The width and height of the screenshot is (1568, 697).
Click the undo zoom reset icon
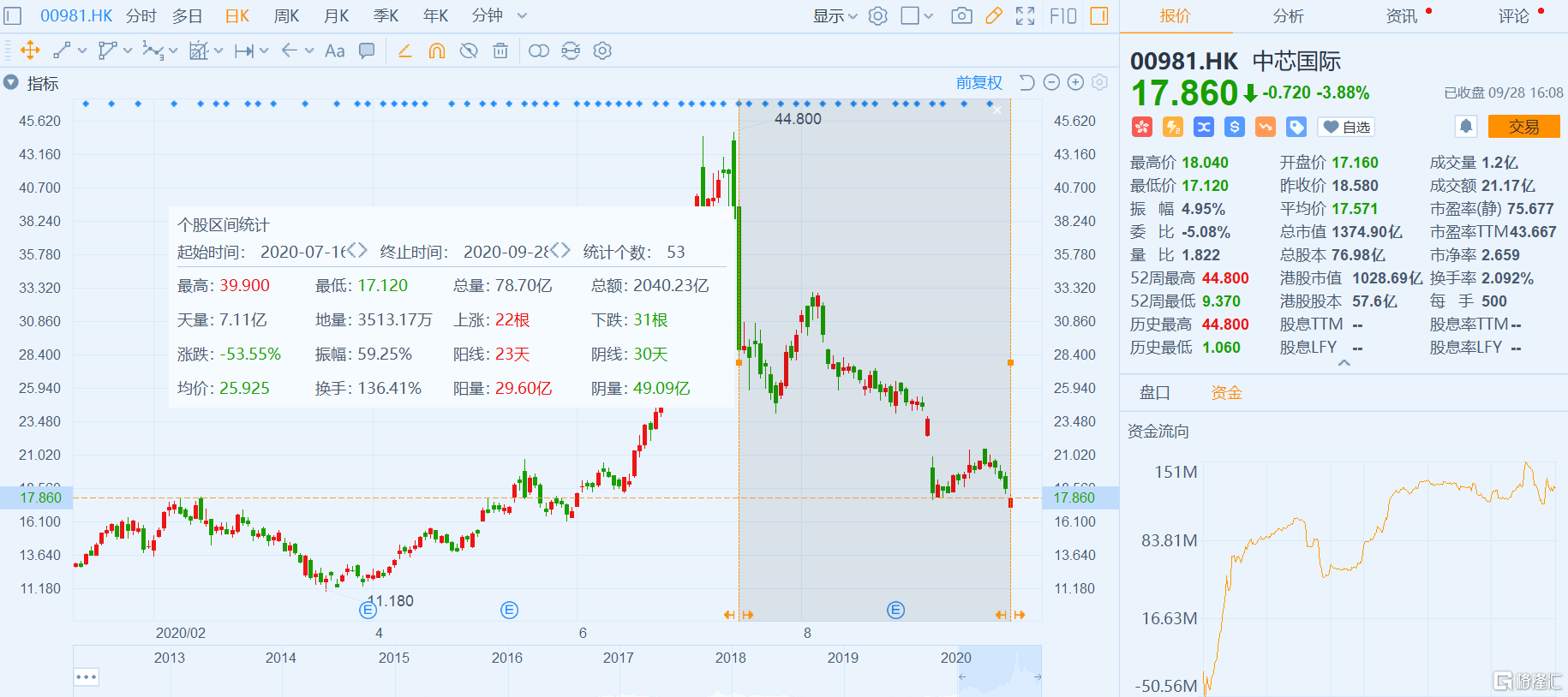coord(1026,82)
